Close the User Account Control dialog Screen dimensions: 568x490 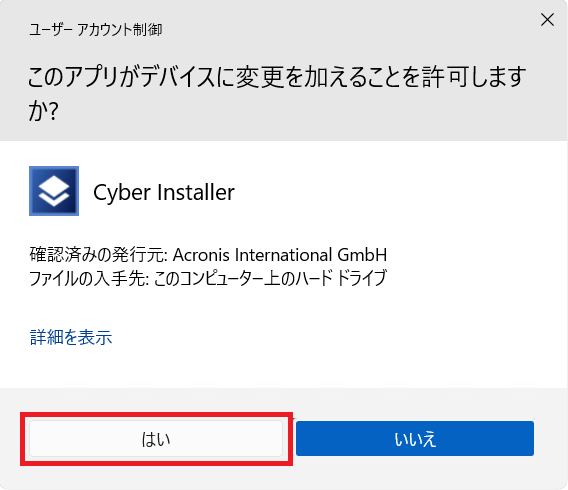(547, 20)
